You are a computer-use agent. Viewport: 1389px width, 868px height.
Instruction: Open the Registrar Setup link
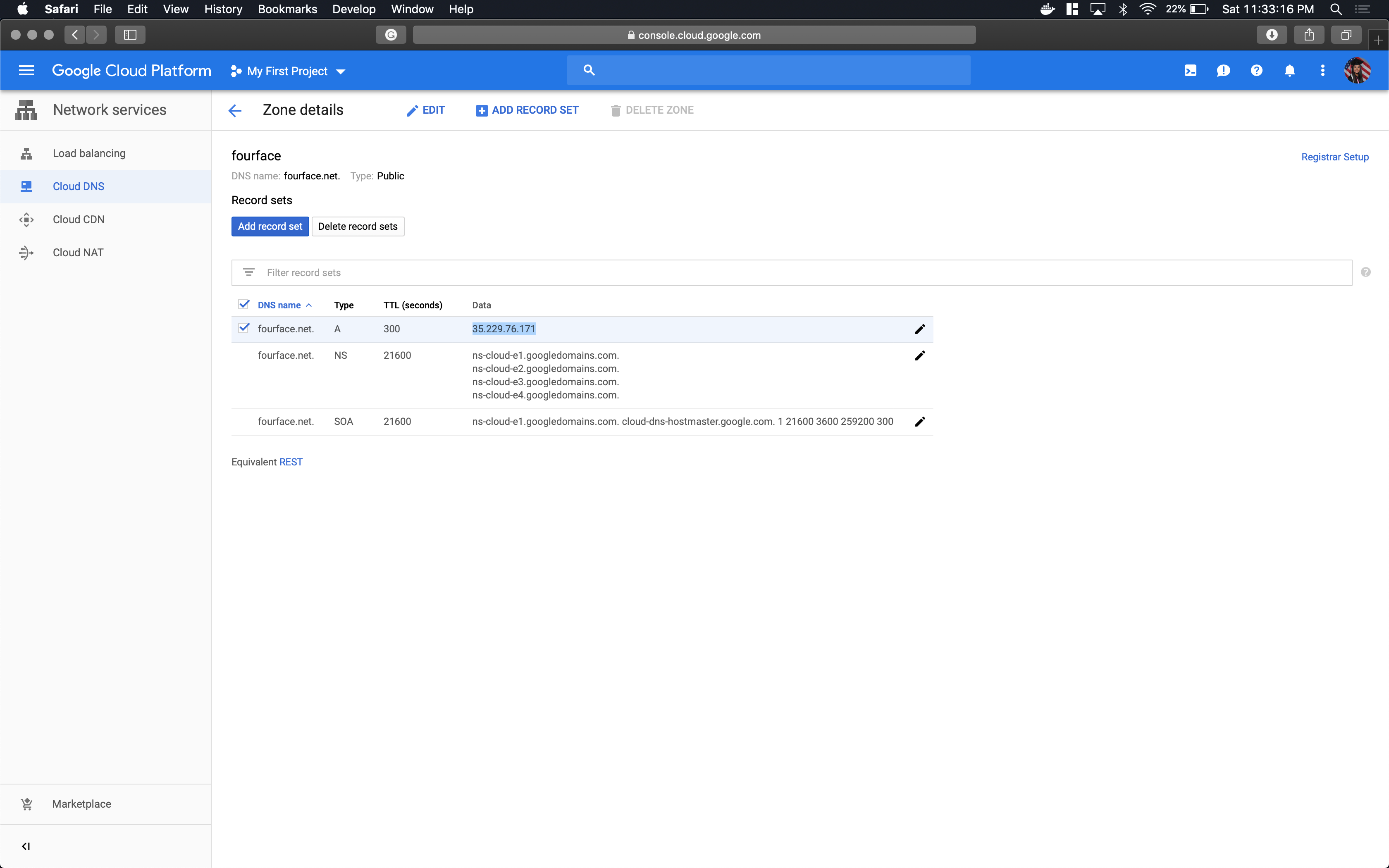(x=1334, y=157)
